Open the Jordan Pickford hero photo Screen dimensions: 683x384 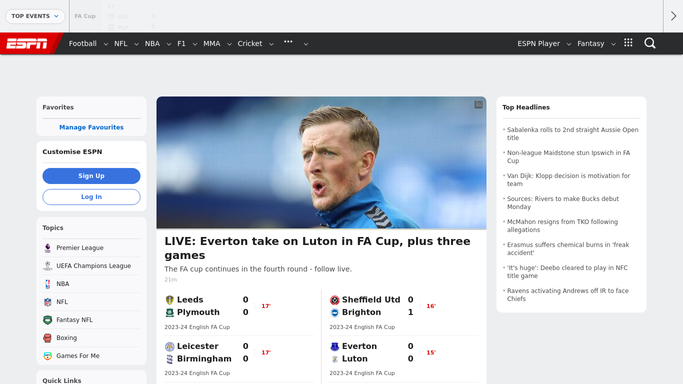[x=321, y=163]
